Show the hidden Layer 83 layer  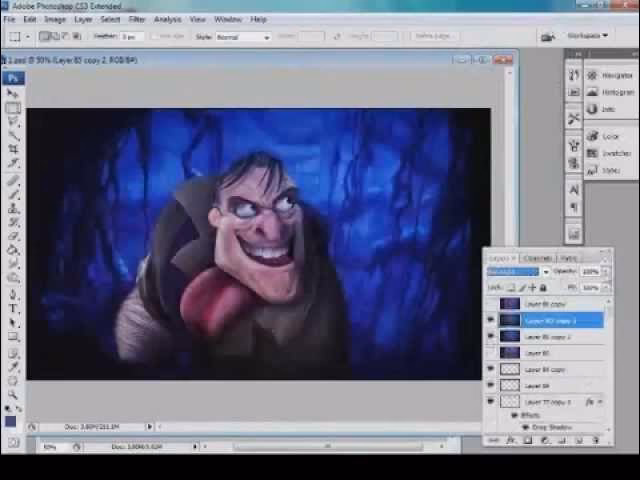tap(491, 353)
